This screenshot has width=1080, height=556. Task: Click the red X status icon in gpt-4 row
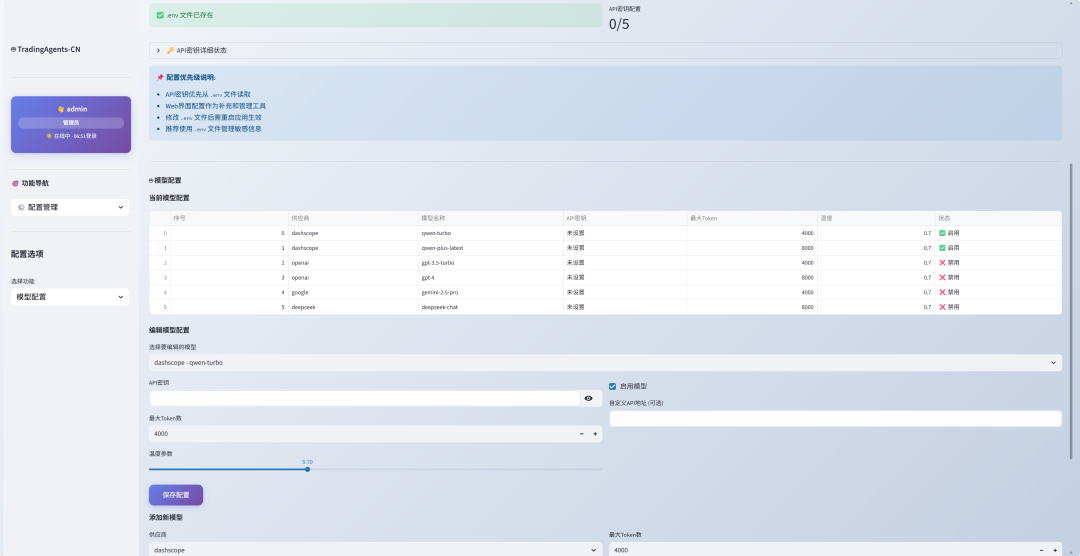point(942,277)
